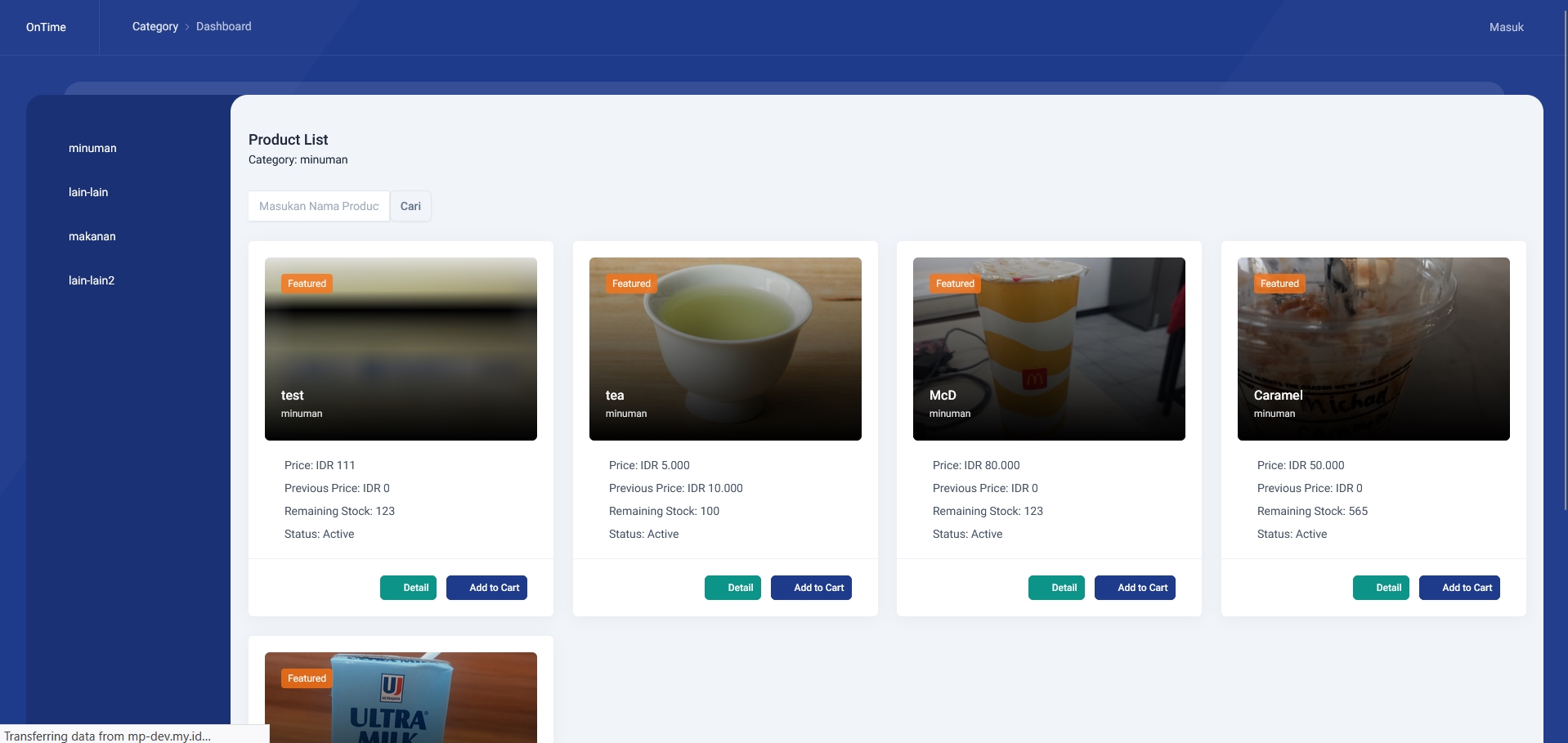Select the makanan category in sidebar
Viewport: 1568px width, 743px height.
click(x=92, y=236)
